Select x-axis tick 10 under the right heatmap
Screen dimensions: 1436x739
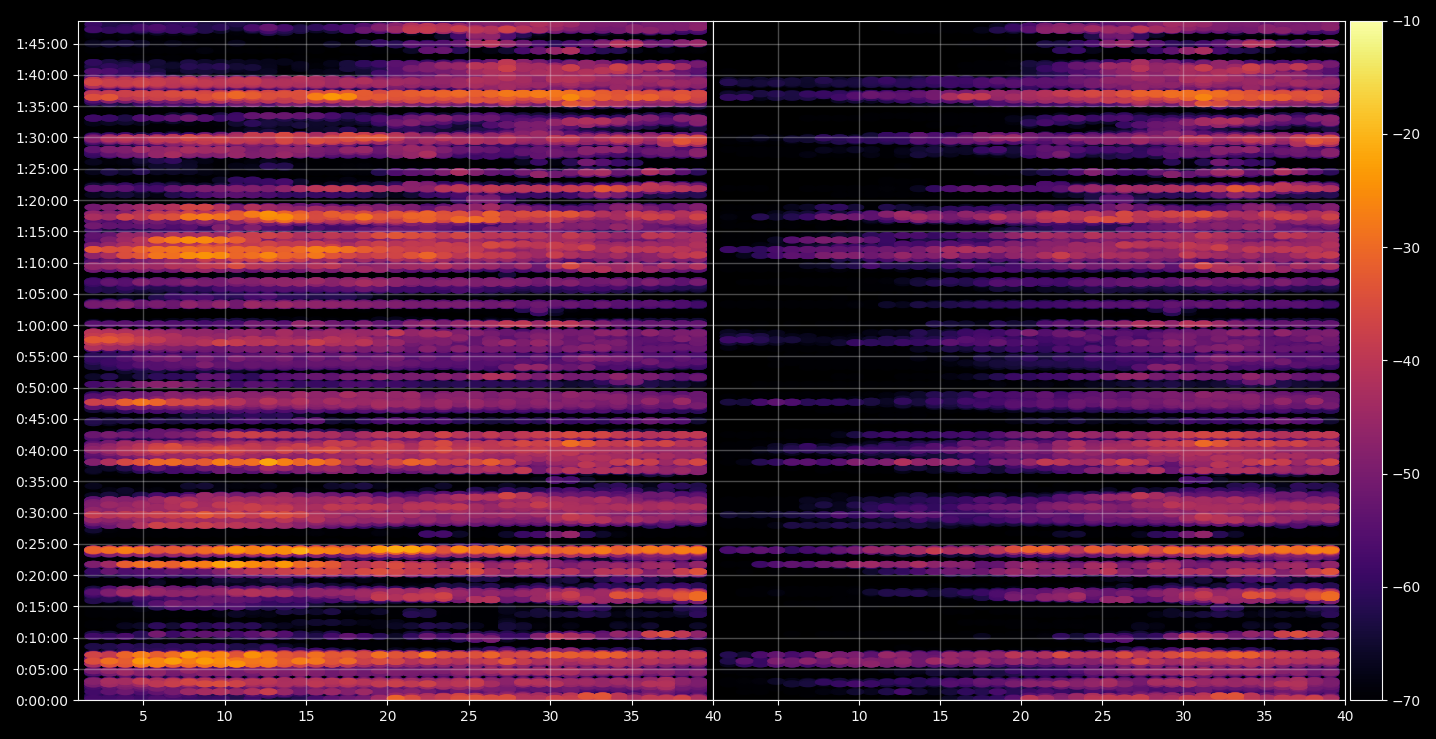[x=859, y=716]
